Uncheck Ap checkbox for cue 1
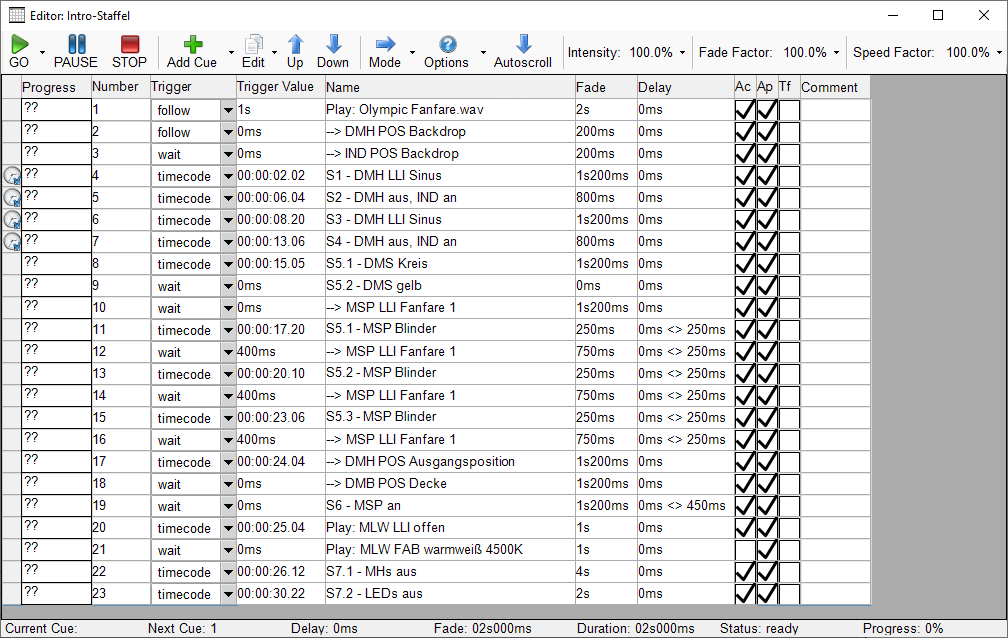The width and height of the screenshot is (1008, 638). pos(766,110)
